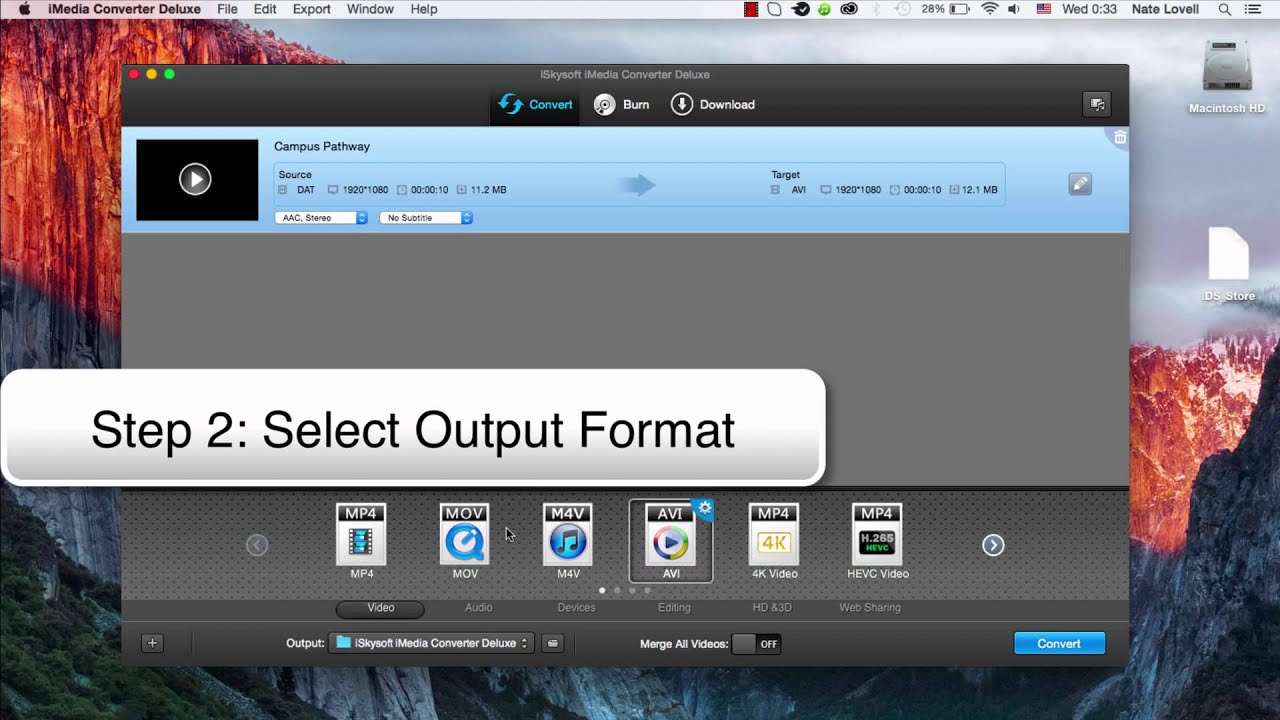
Task: Click the battery status indicator
Action: coord(945,9)
